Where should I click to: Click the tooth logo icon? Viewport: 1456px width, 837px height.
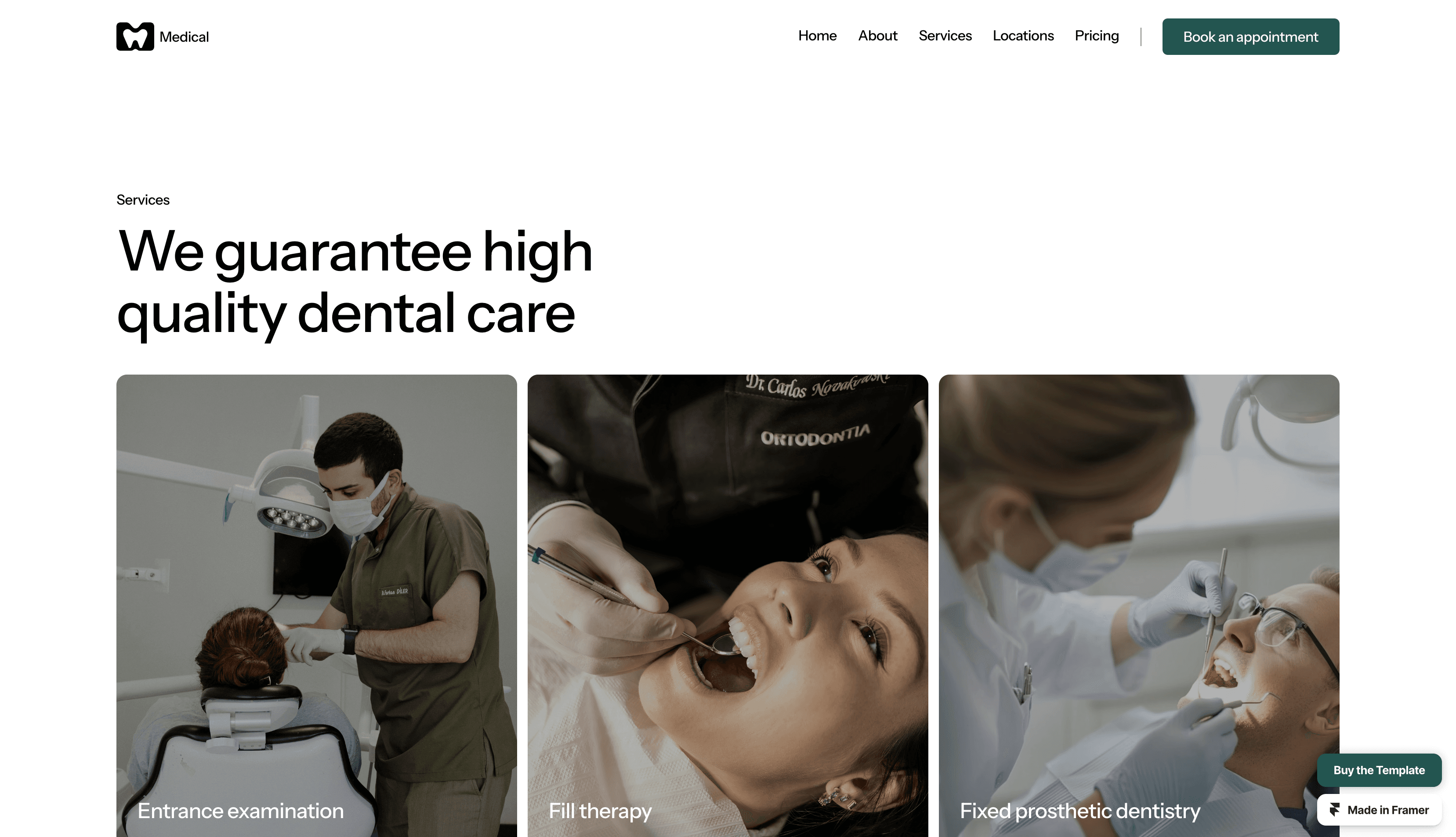[135, 36]
